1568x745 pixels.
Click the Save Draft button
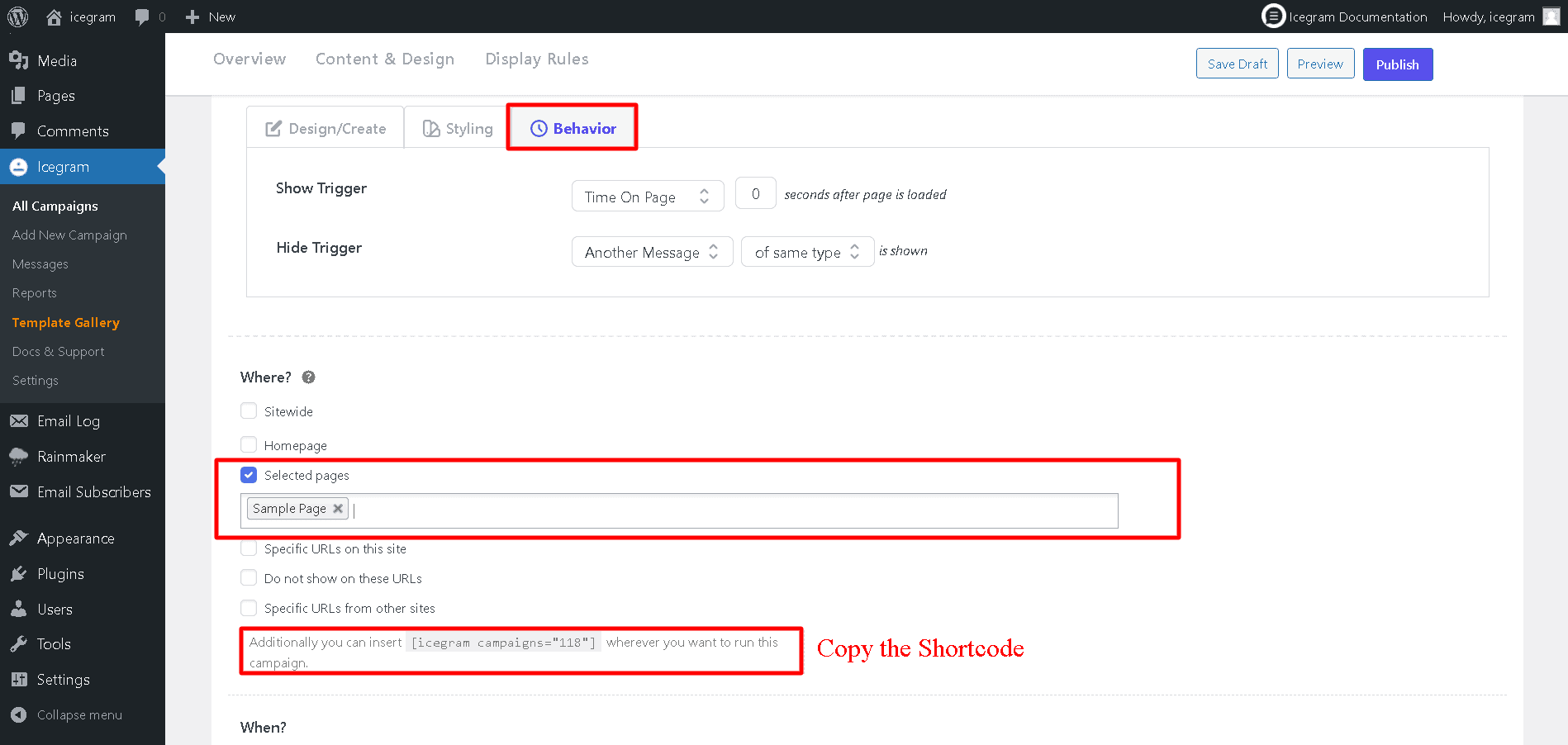click(1238, 64)
